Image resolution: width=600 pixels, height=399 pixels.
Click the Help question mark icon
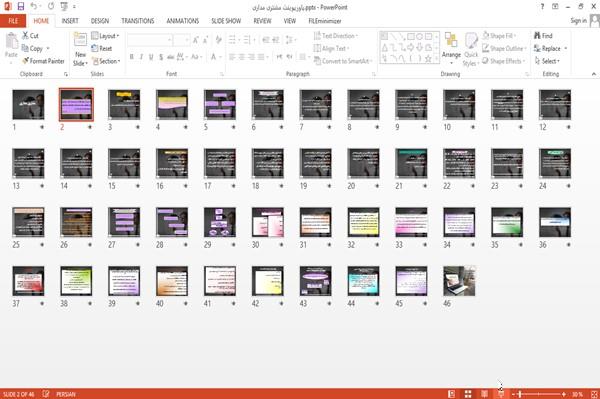tap(542, 7)
